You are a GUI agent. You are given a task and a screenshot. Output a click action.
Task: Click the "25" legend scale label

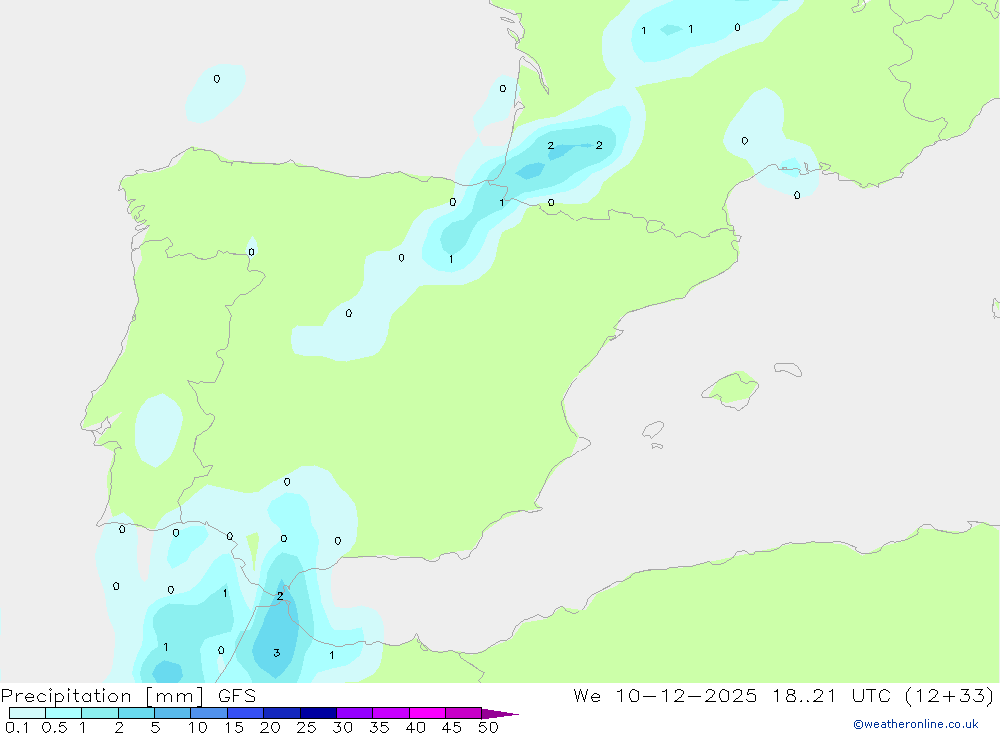coord(307,727)
